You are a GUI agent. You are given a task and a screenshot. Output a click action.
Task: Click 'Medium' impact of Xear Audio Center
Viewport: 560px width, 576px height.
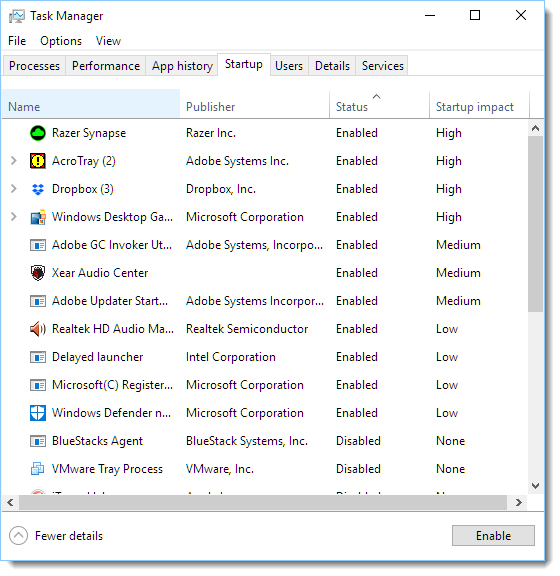click(458, 273)
